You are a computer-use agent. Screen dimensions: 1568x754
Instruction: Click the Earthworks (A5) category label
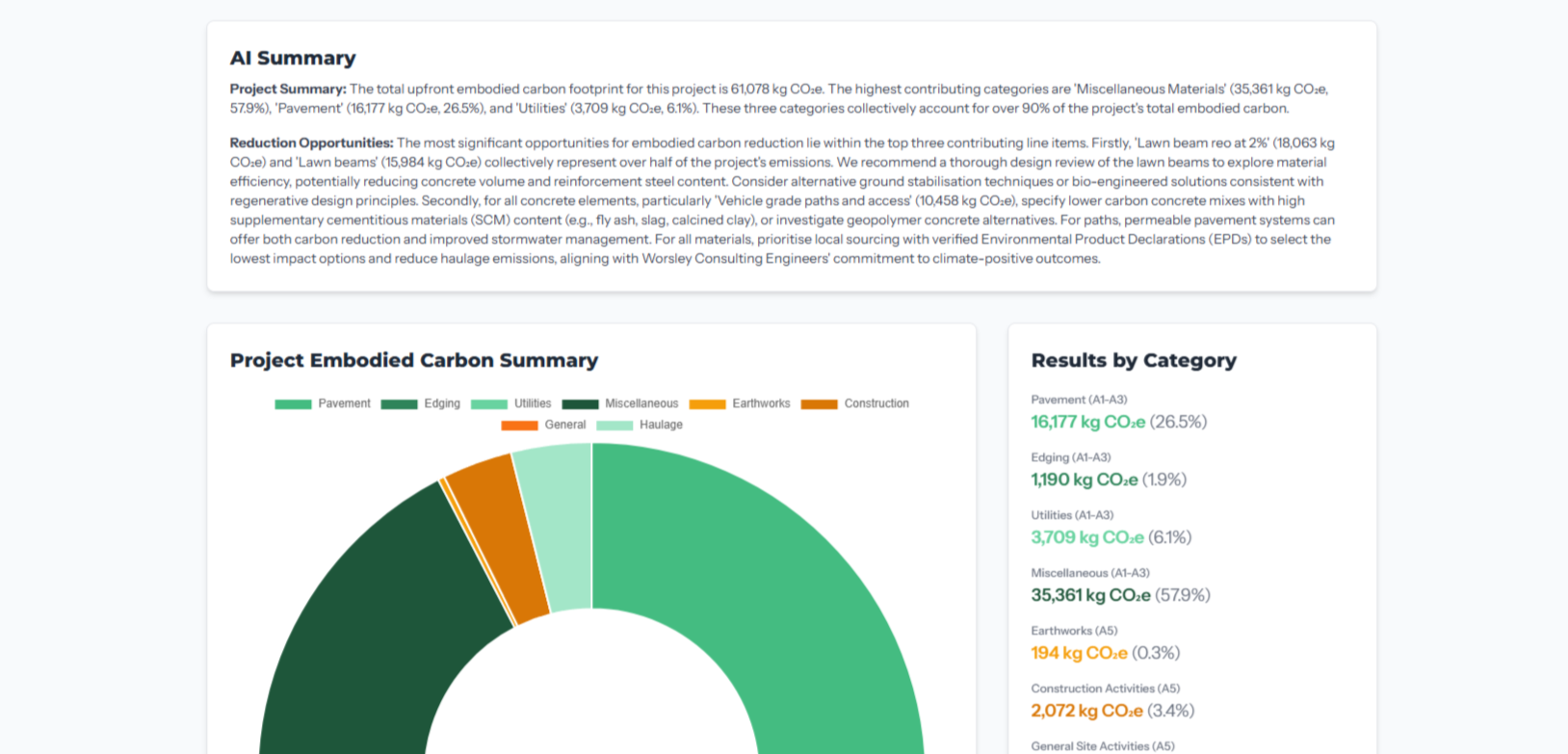click(1074, 631)
